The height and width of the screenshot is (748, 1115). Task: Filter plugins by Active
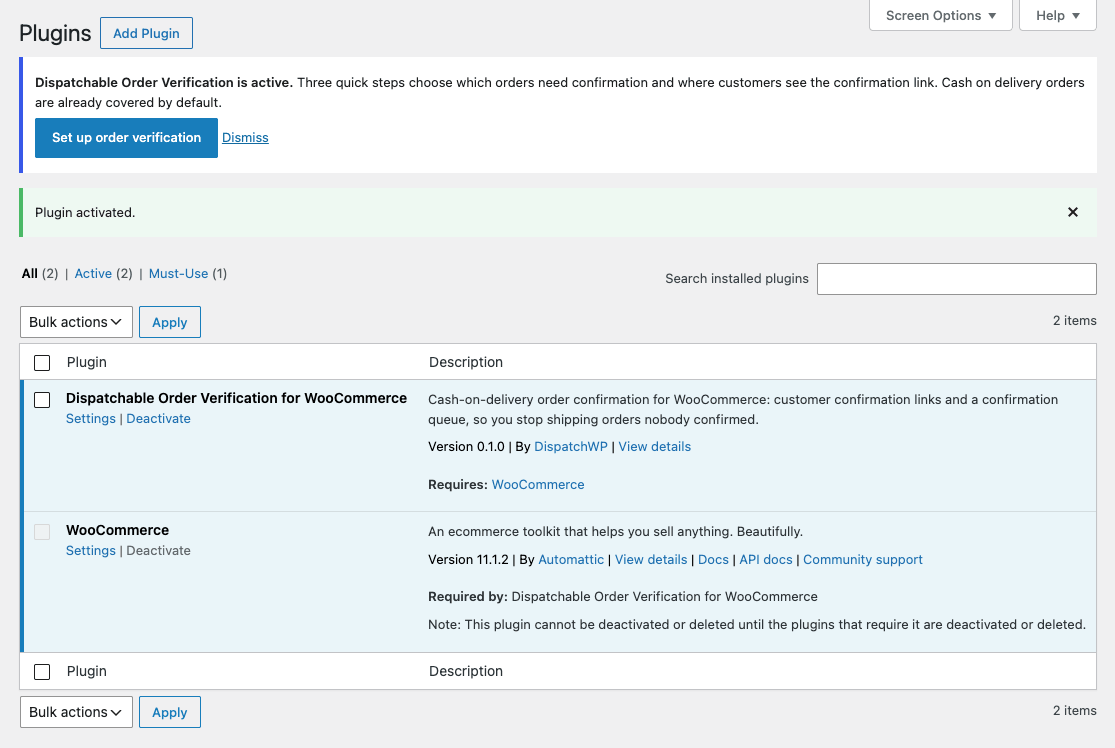[93, 274]
